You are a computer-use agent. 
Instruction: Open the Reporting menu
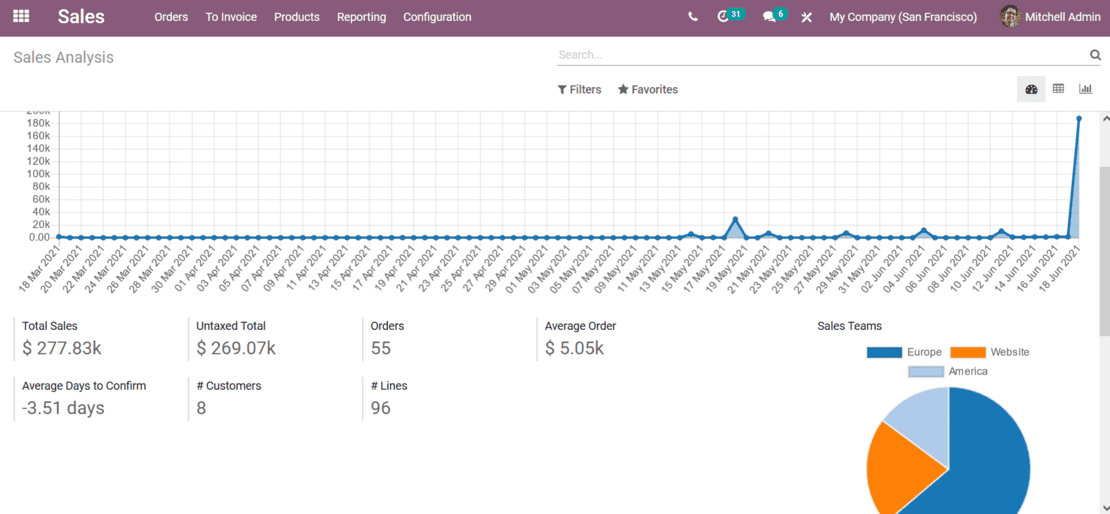point(361,17)
